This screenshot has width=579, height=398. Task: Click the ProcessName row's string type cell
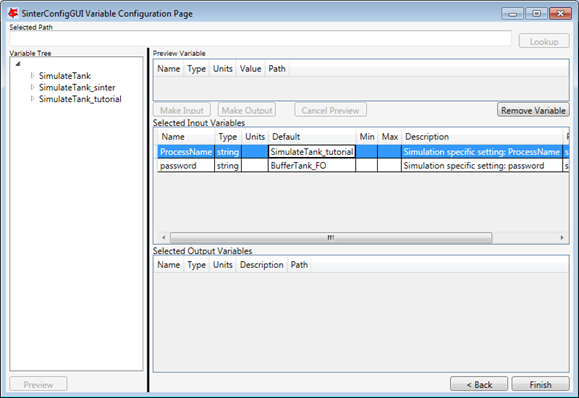click(228, 152)
